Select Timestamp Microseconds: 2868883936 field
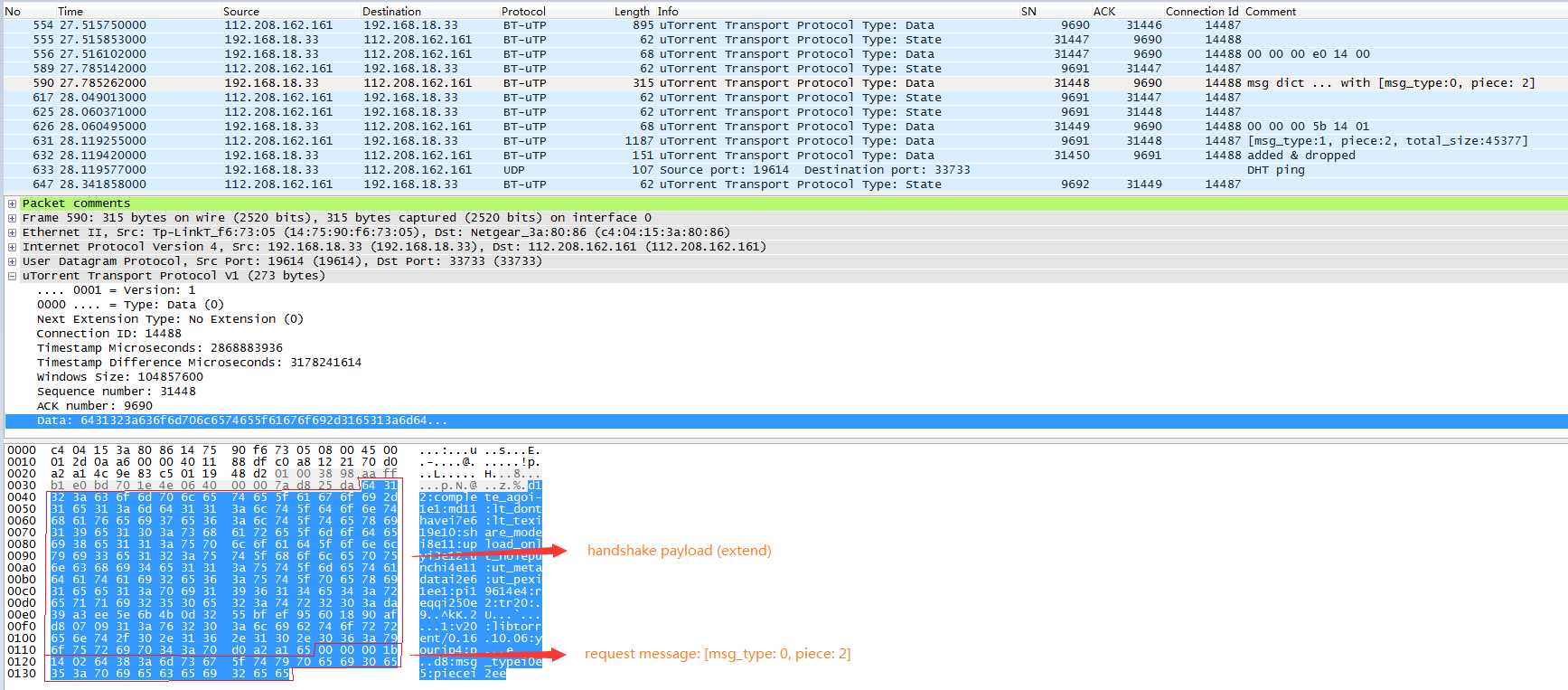 pos(159,348)
